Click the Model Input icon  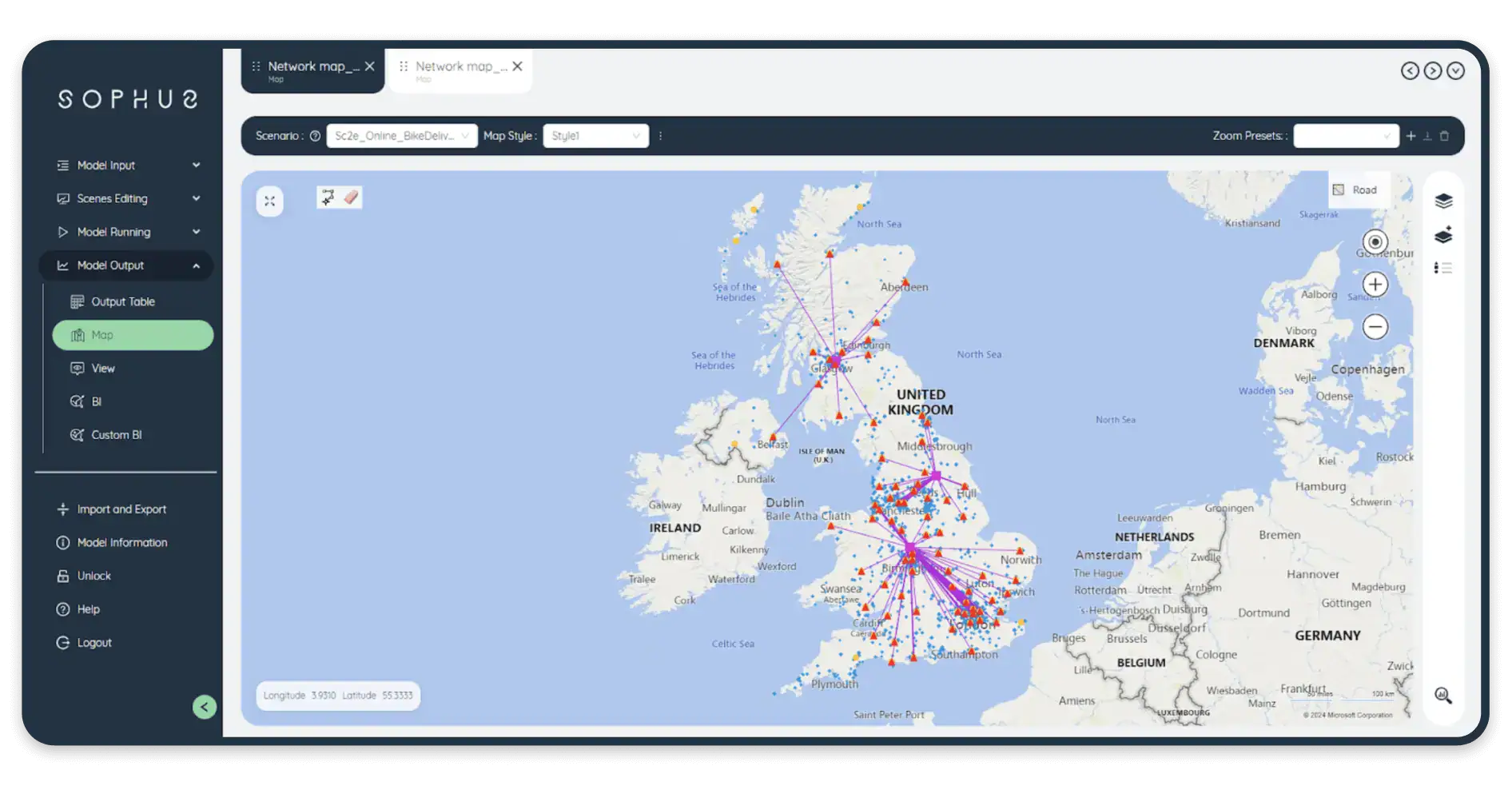click(x=62, y=166)
